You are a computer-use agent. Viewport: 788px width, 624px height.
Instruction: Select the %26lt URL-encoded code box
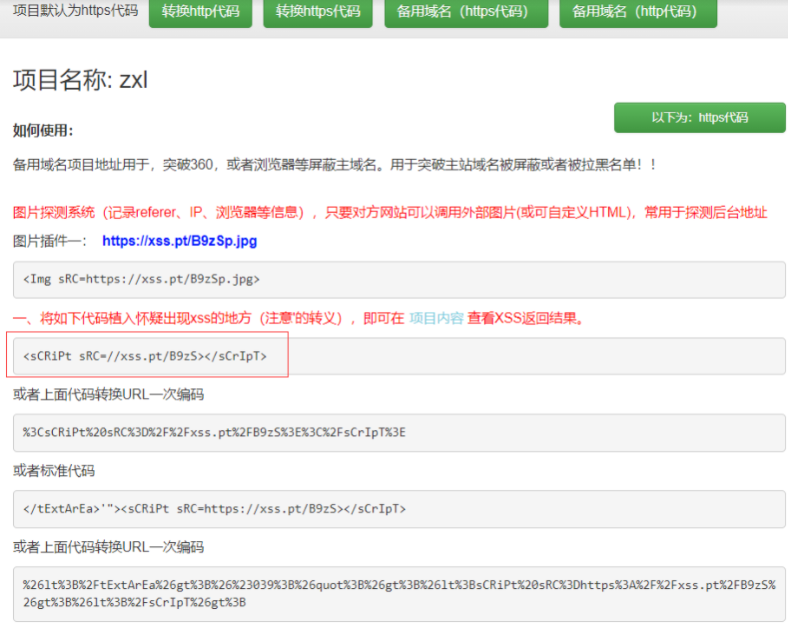point(399,594)
